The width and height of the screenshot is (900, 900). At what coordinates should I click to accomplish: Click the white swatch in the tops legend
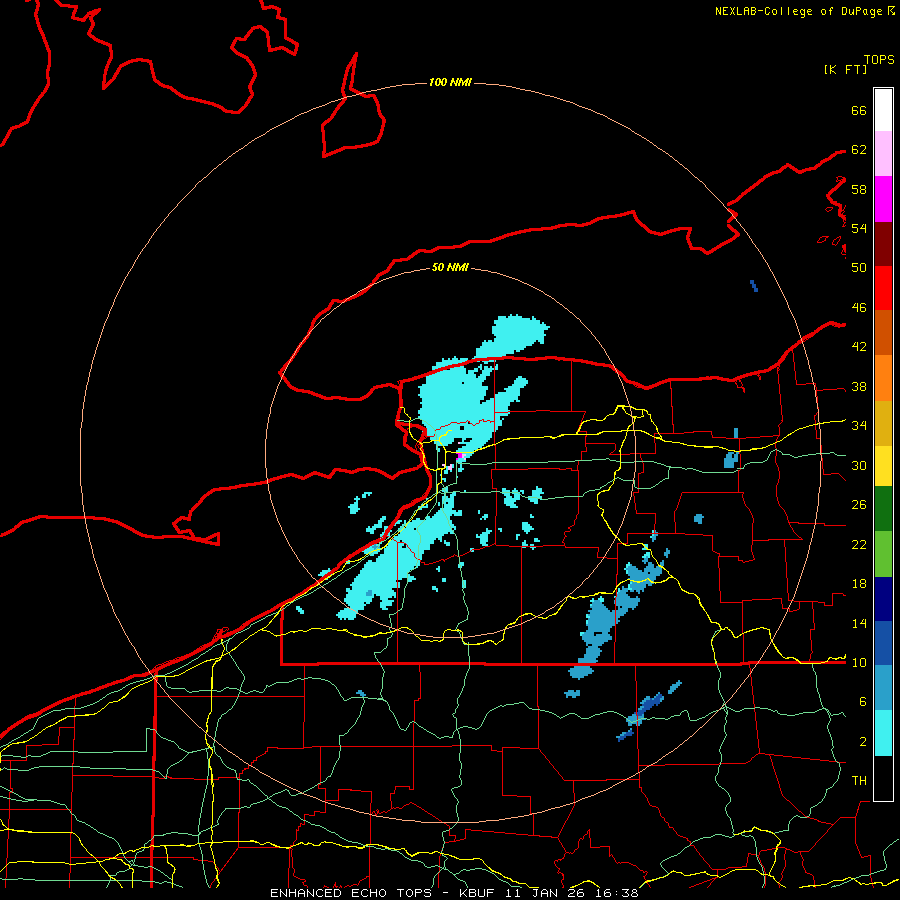pyautogui.click(x=883, y=110)
